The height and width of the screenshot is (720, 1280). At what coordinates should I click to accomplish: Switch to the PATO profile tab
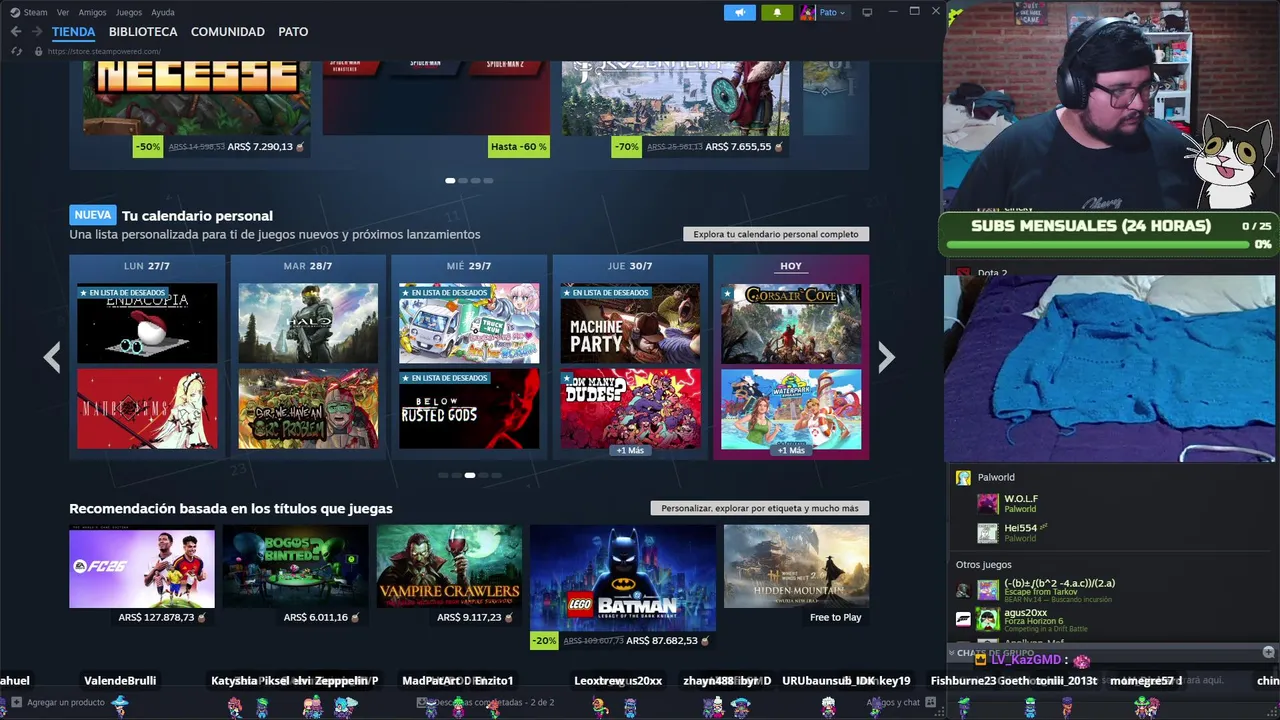pos(293,32)
